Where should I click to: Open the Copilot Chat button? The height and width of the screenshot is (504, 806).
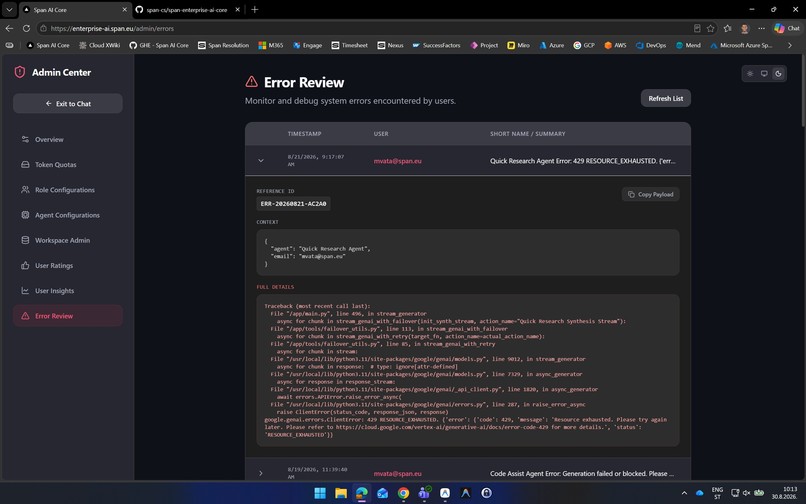coord(787,28)
